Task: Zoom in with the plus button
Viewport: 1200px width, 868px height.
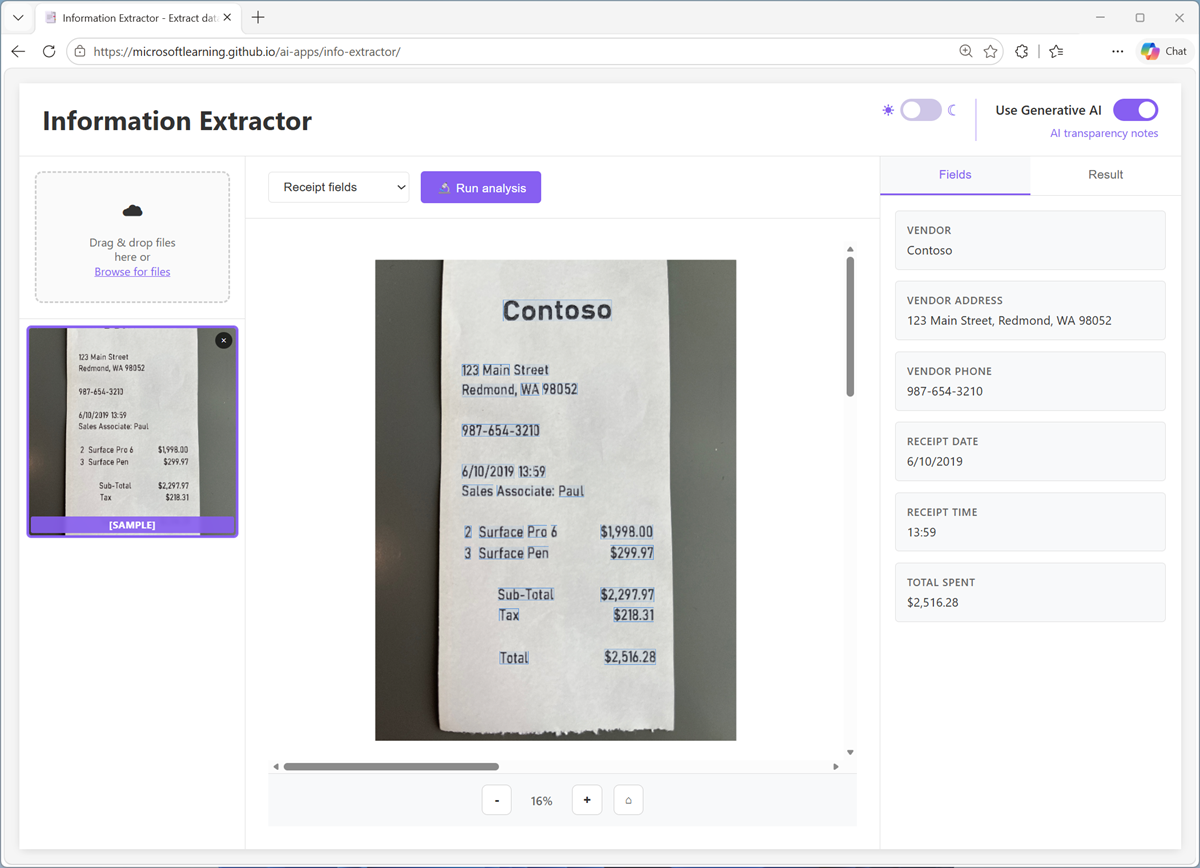Action: click(x=587, y=800)
